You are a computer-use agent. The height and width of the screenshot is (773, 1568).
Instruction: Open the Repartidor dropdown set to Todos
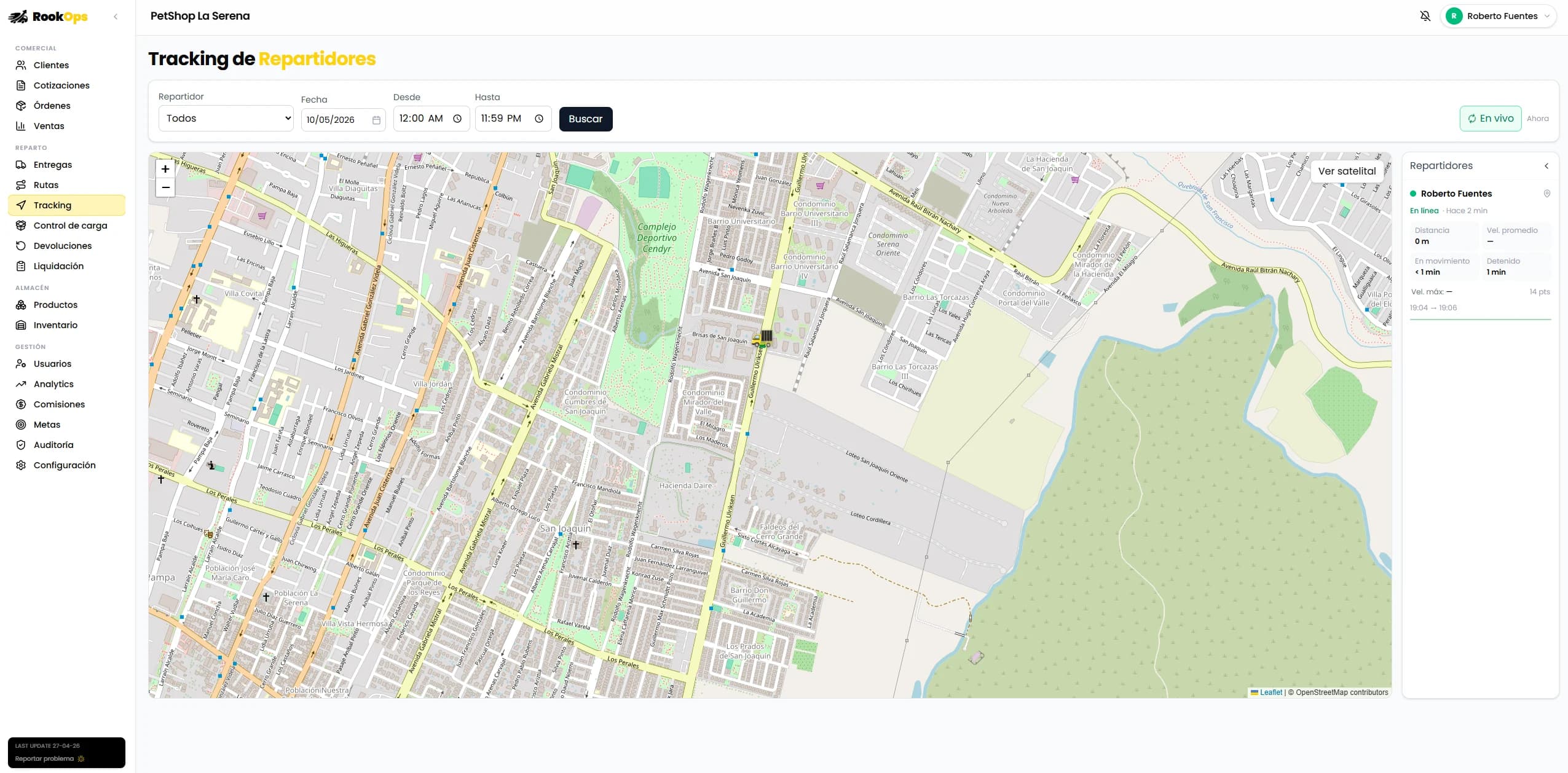point(226,118)
